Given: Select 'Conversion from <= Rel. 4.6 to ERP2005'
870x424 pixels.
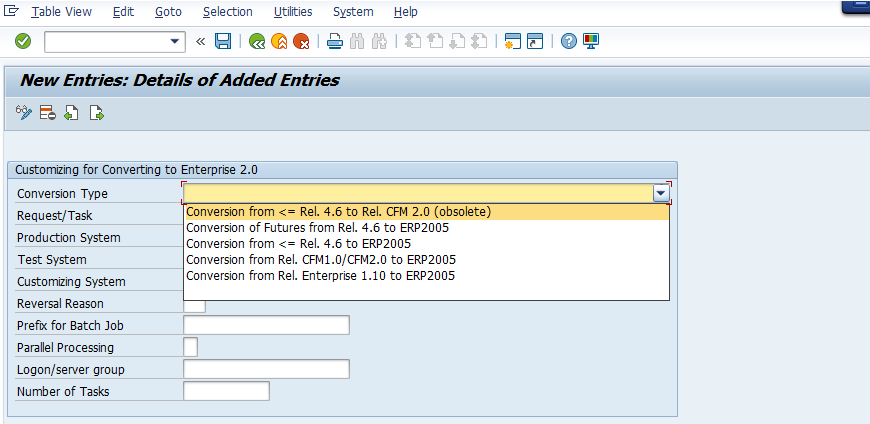Looking at the screenshot, I should tap(426, 244).
